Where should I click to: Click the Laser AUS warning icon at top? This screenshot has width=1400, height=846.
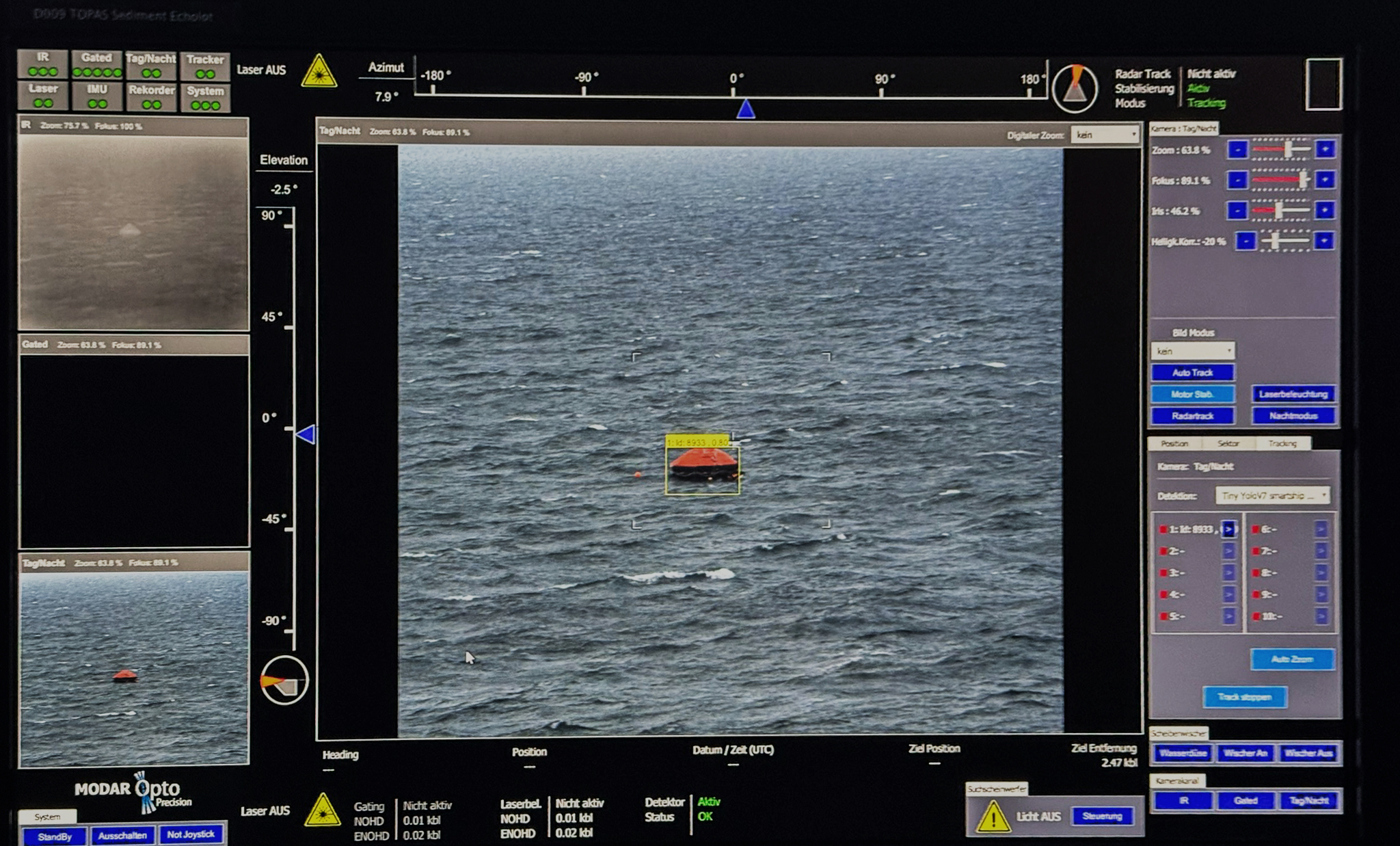(319, 72)
